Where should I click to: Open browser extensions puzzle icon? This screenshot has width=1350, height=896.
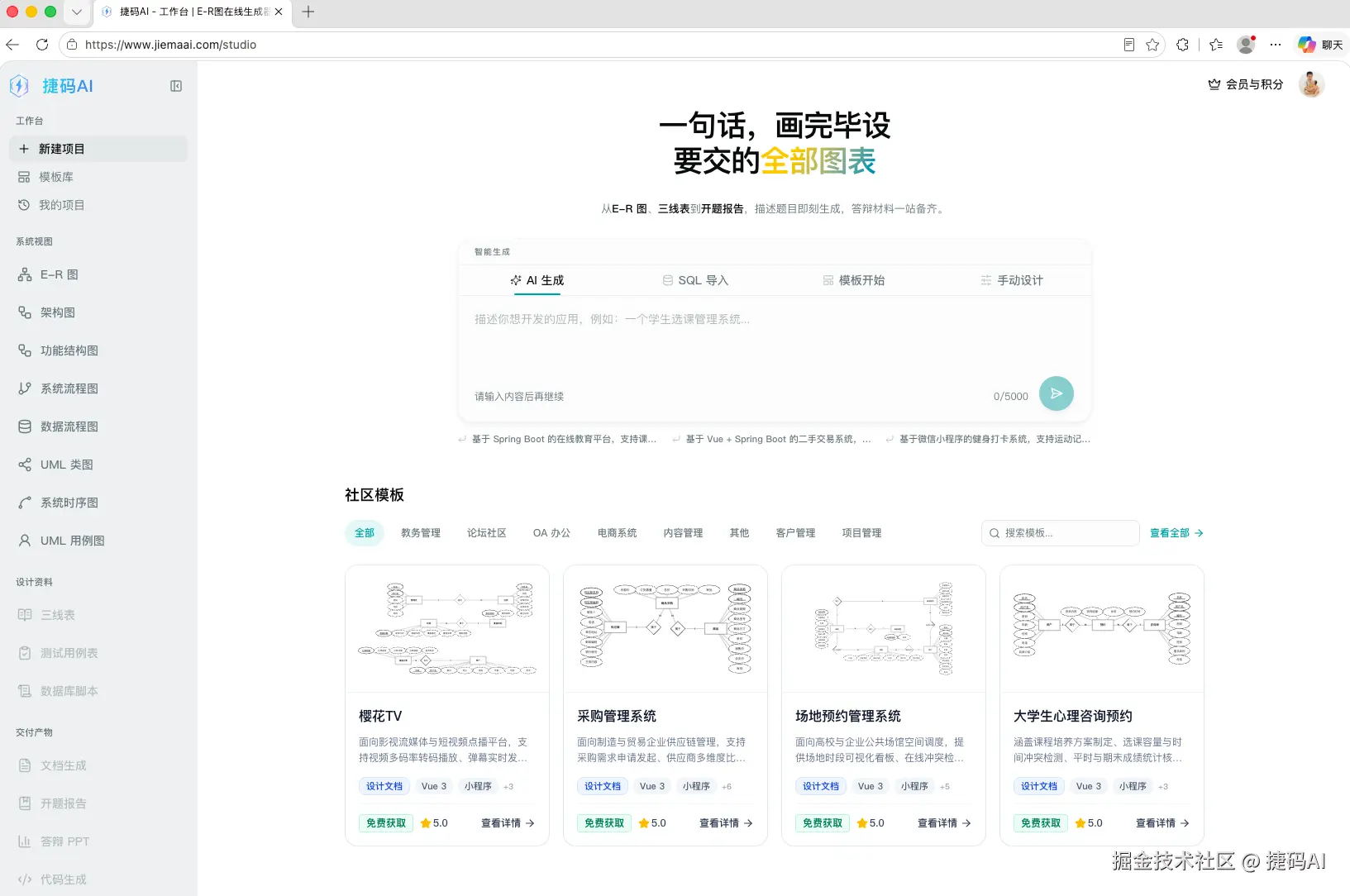pos(1183,45)
